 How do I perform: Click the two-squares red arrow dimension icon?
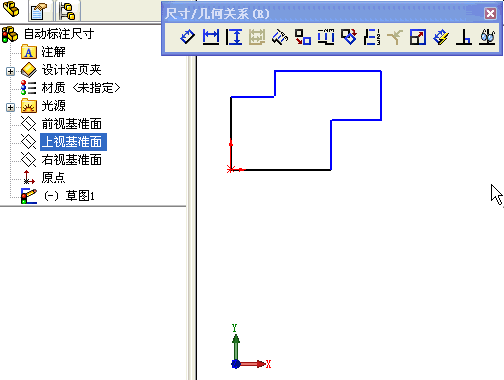coord(303,37)
